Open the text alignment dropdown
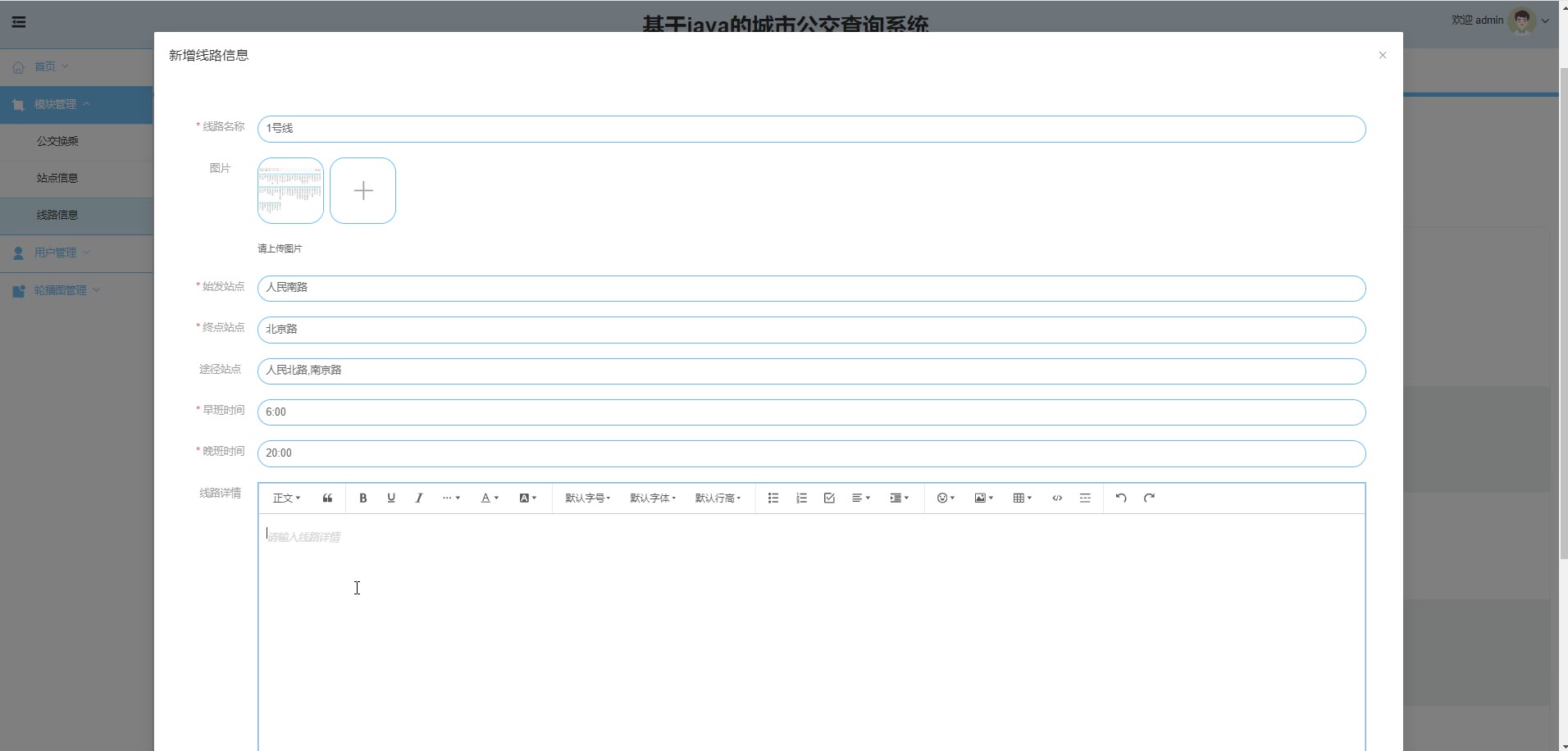1568x751 pixels. tap(861, 498)
